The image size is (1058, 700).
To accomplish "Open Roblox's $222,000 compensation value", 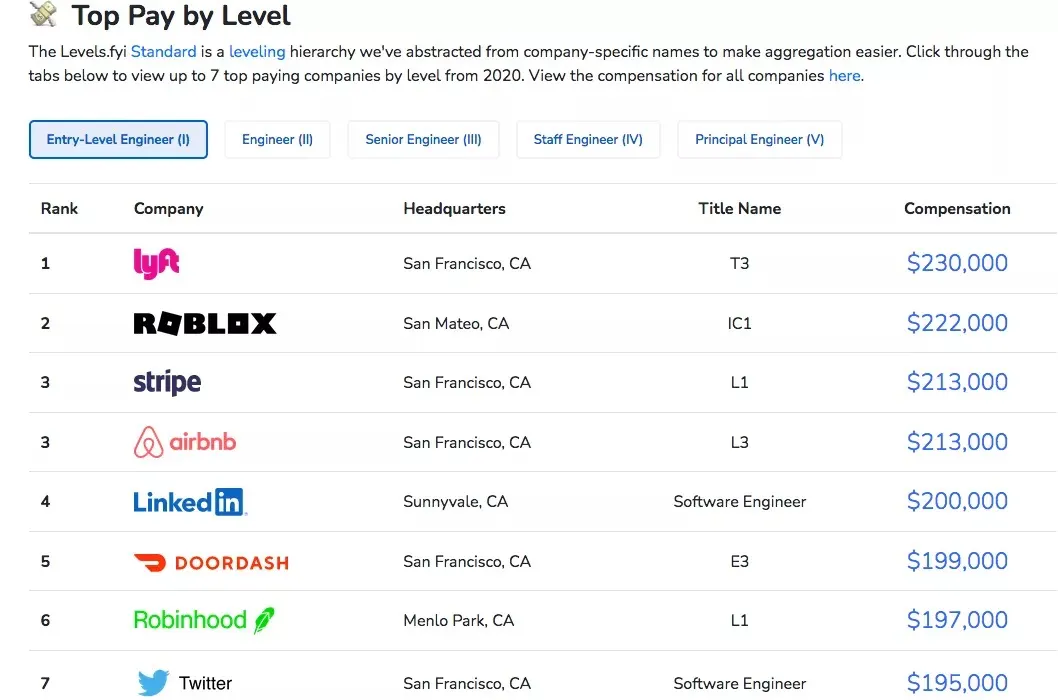I will (x=957, y=323).
